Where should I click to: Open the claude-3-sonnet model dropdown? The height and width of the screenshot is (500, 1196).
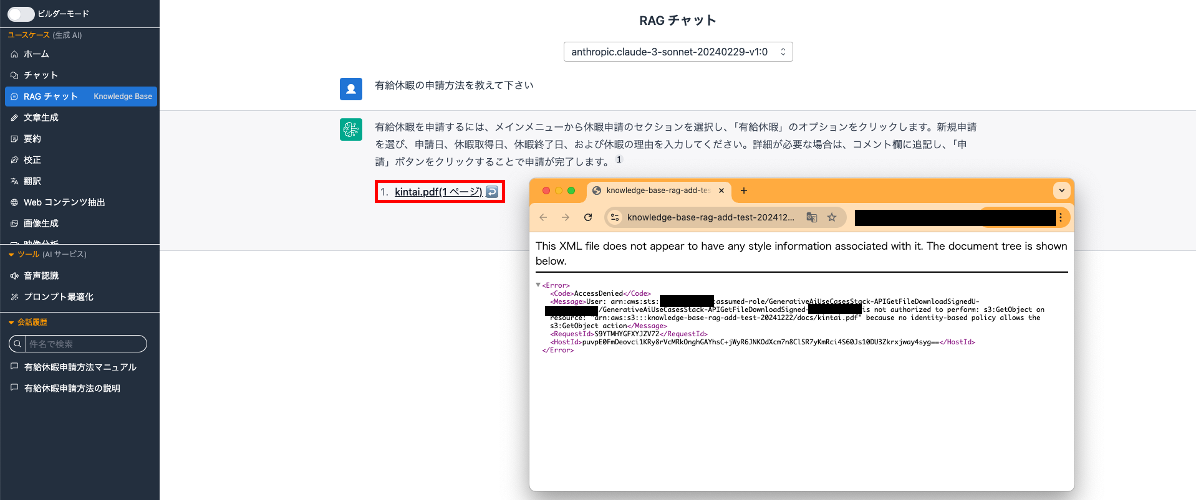click(x=678, y=52)
